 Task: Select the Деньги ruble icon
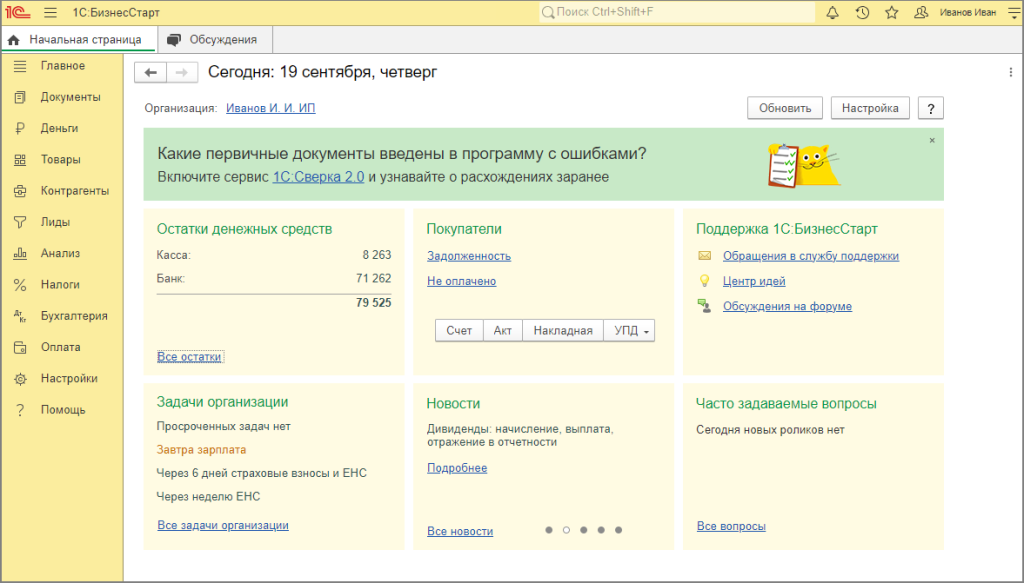point(22,128)
